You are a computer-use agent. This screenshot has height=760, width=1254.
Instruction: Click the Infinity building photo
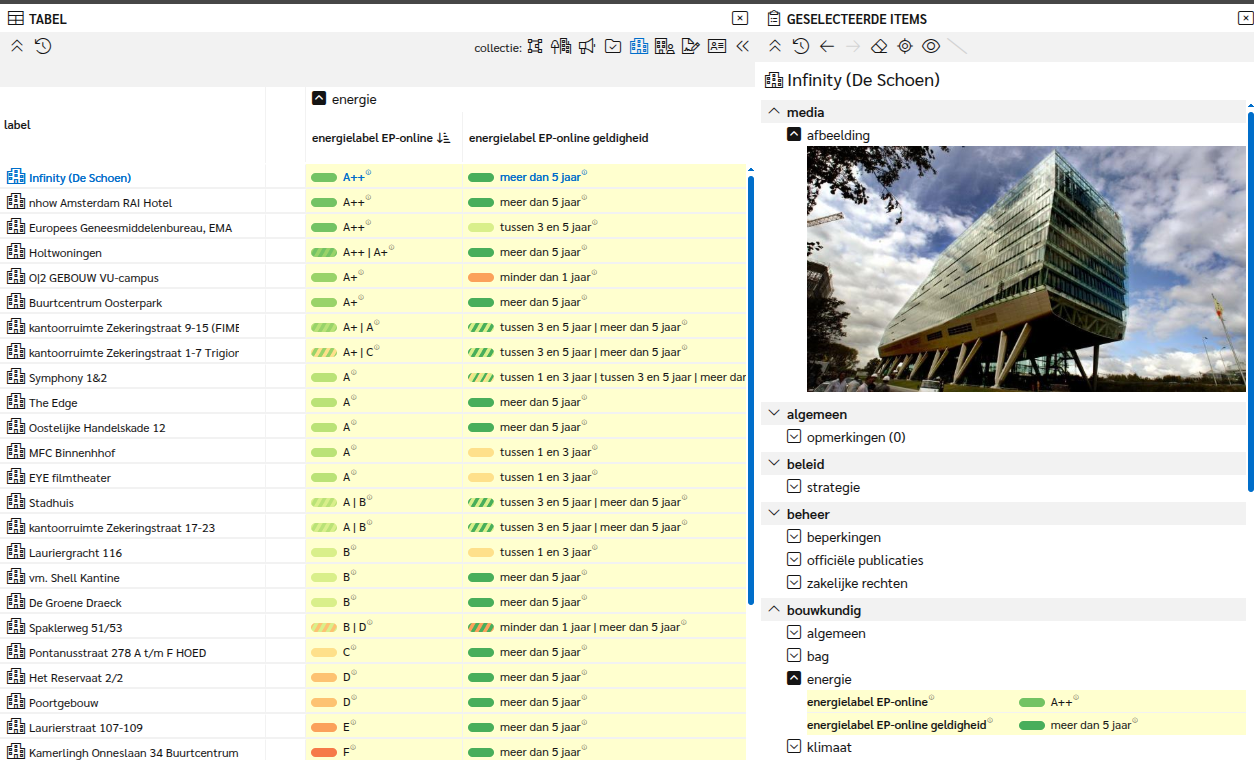click(1026, 268)
